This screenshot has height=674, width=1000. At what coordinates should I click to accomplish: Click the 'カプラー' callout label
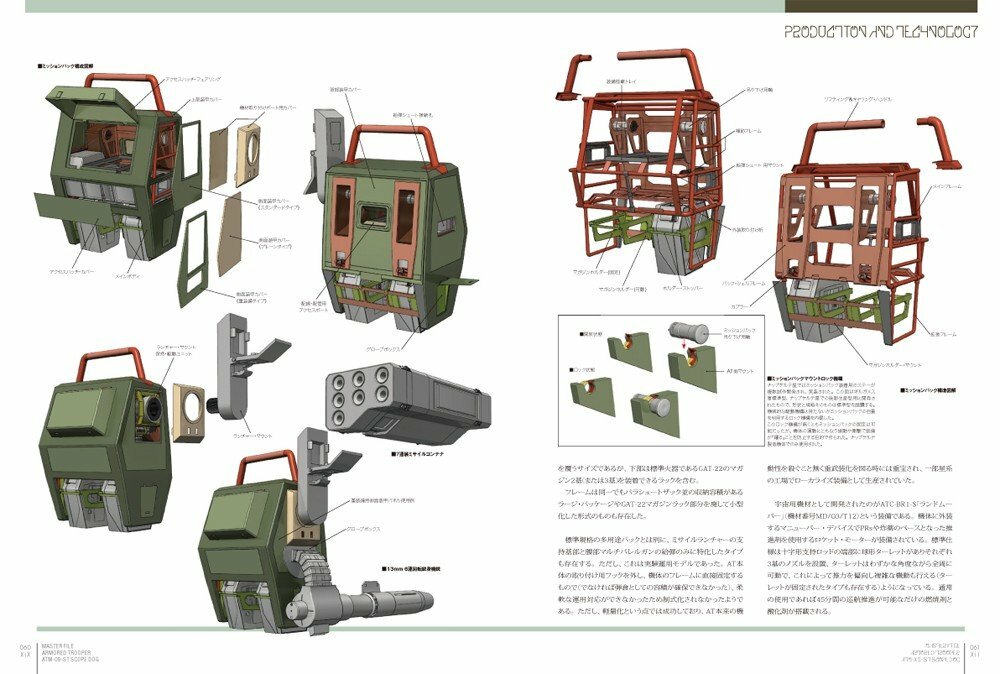pyautogui.click(x=740, y=307)
